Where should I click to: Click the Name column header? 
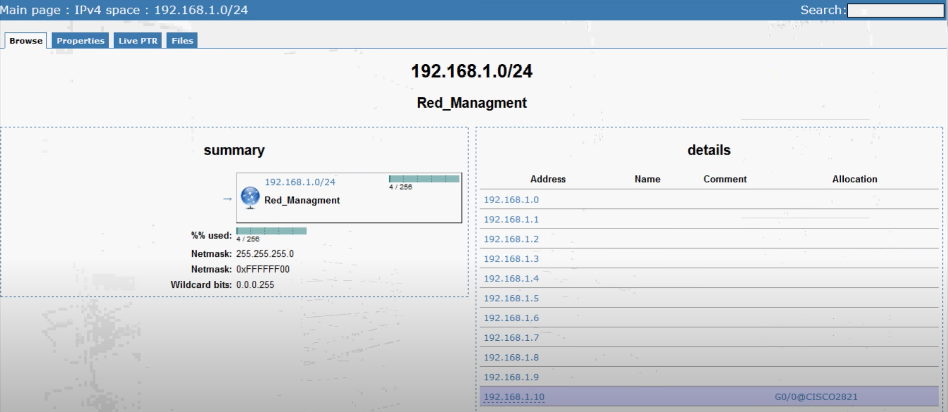pyautogui.click(x=648, y=179)
